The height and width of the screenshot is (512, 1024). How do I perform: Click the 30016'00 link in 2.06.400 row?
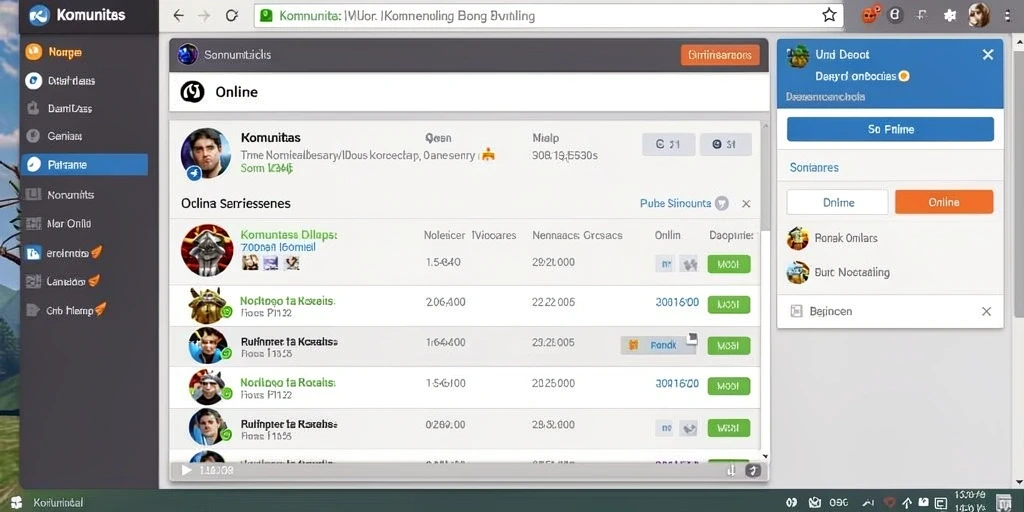677,302
